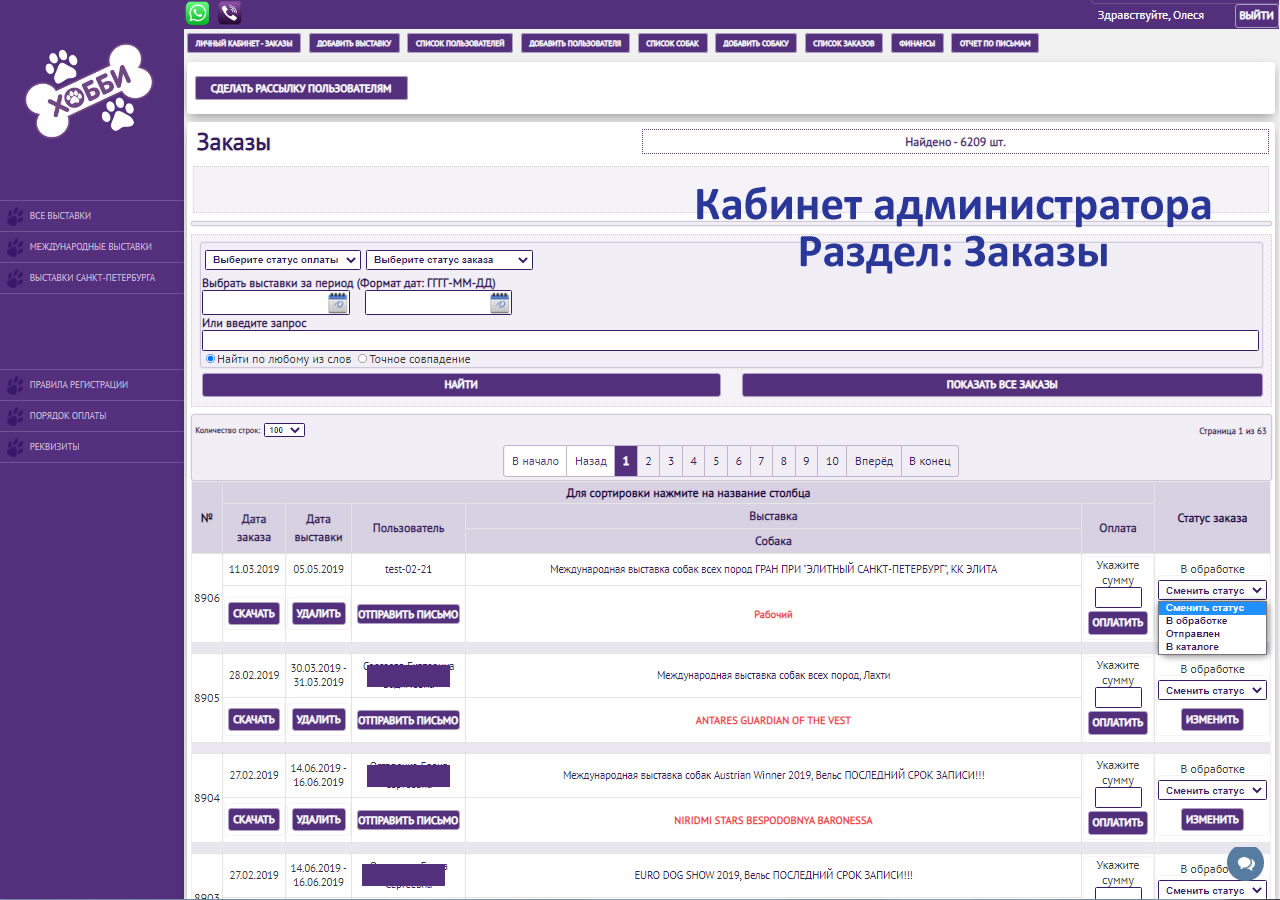Open the Viber contact icon

[x=230, y=13]
